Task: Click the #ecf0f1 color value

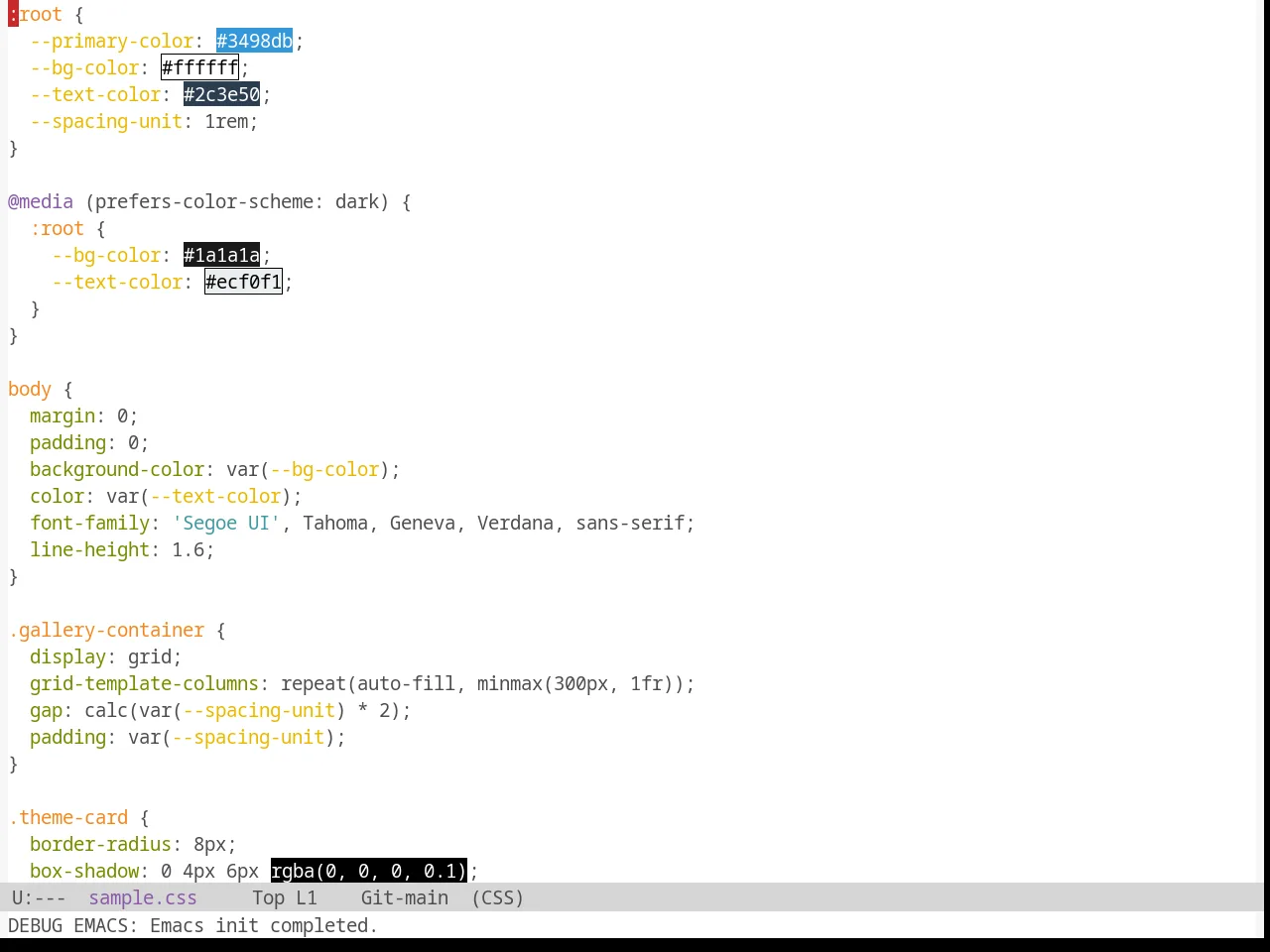Action: 243,282
